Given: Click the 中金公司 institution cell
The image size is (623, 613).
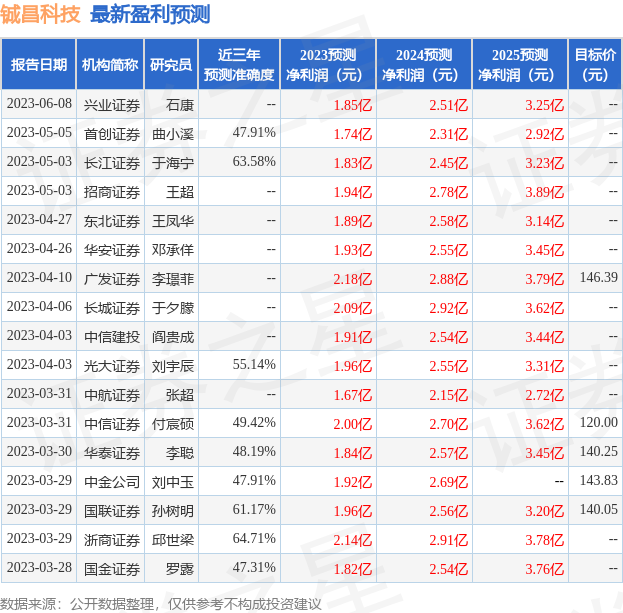Looking at the screenshot, I should [x=112, y=482].
